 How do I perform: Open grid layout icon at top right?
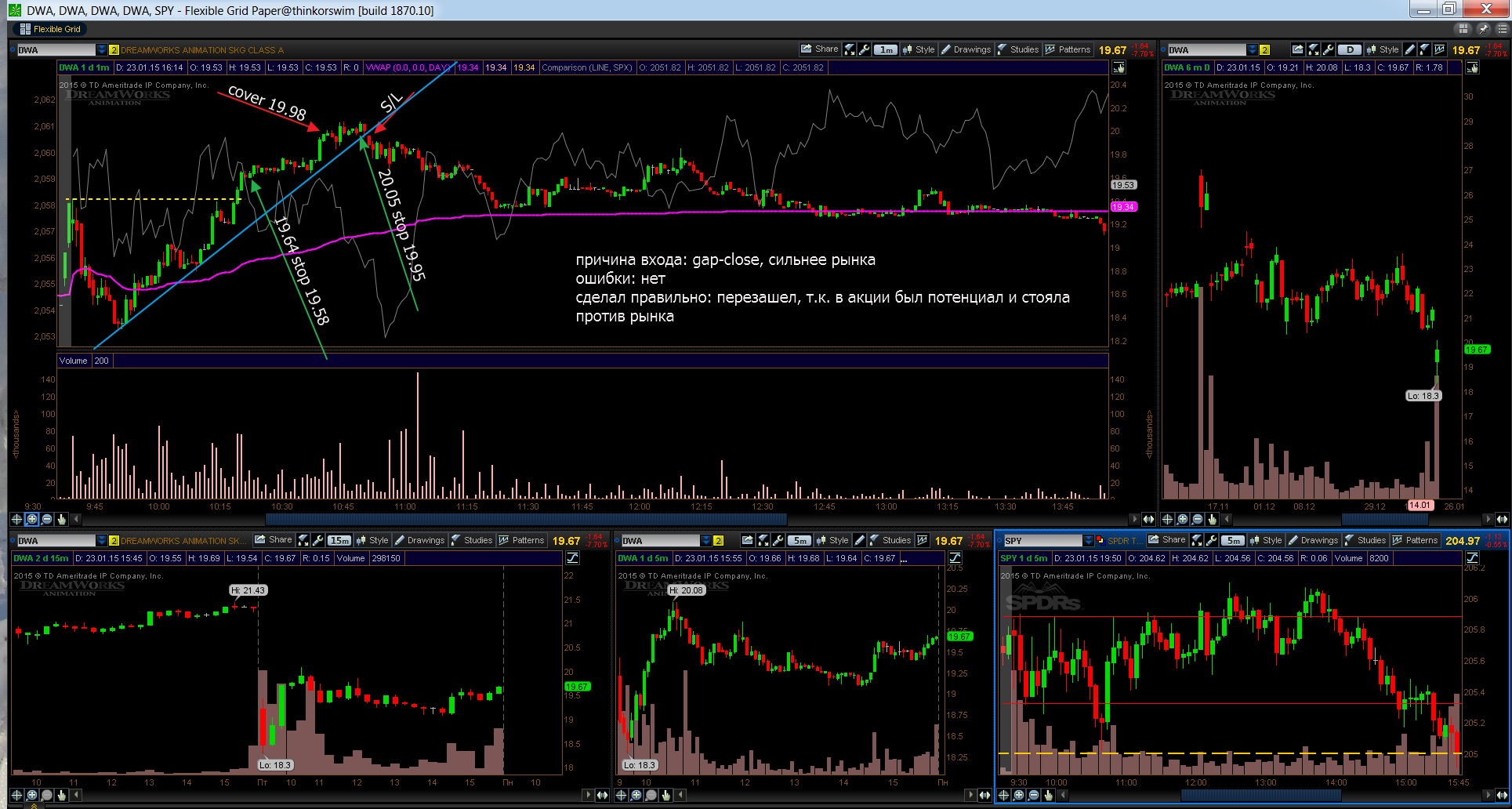(x=1463, y=29)
